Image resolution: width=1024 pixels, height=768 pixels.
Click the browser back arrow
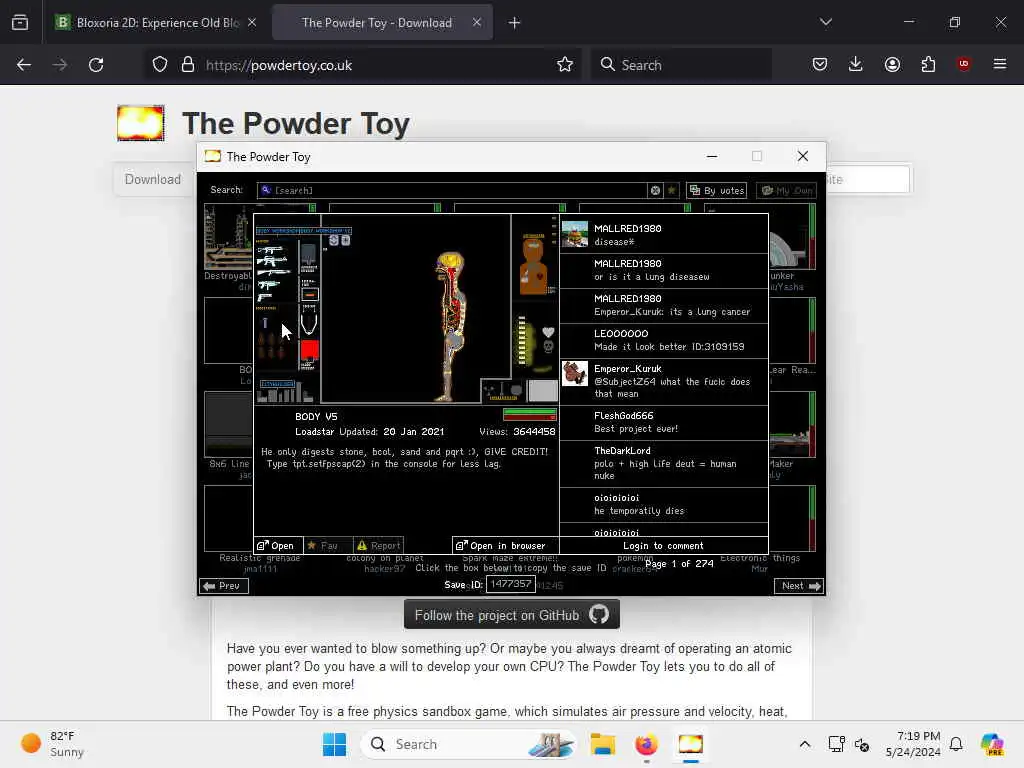(x=24, y=65)
